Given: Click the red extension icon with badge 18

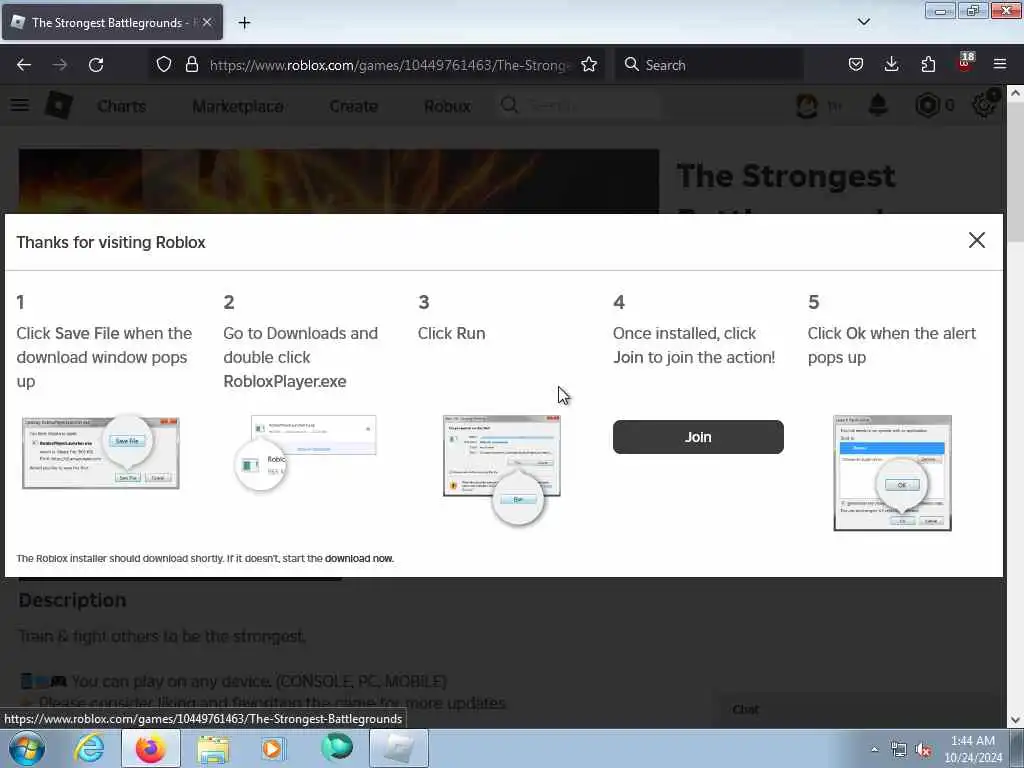Looking at the screenshot, I should (965, 63).
